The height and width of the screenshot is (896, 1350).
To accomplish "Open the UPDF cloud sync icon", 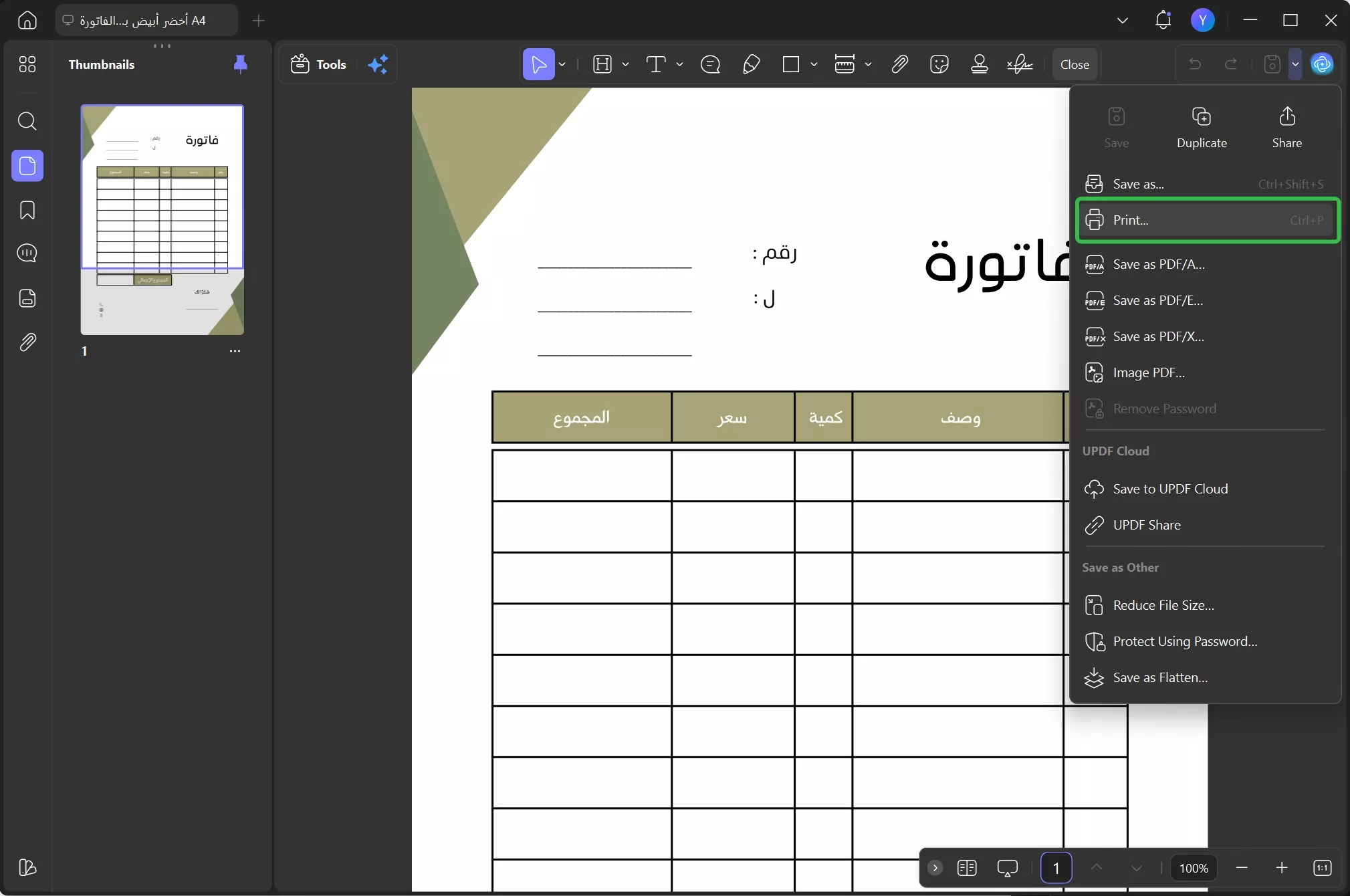I will 1322,64.
